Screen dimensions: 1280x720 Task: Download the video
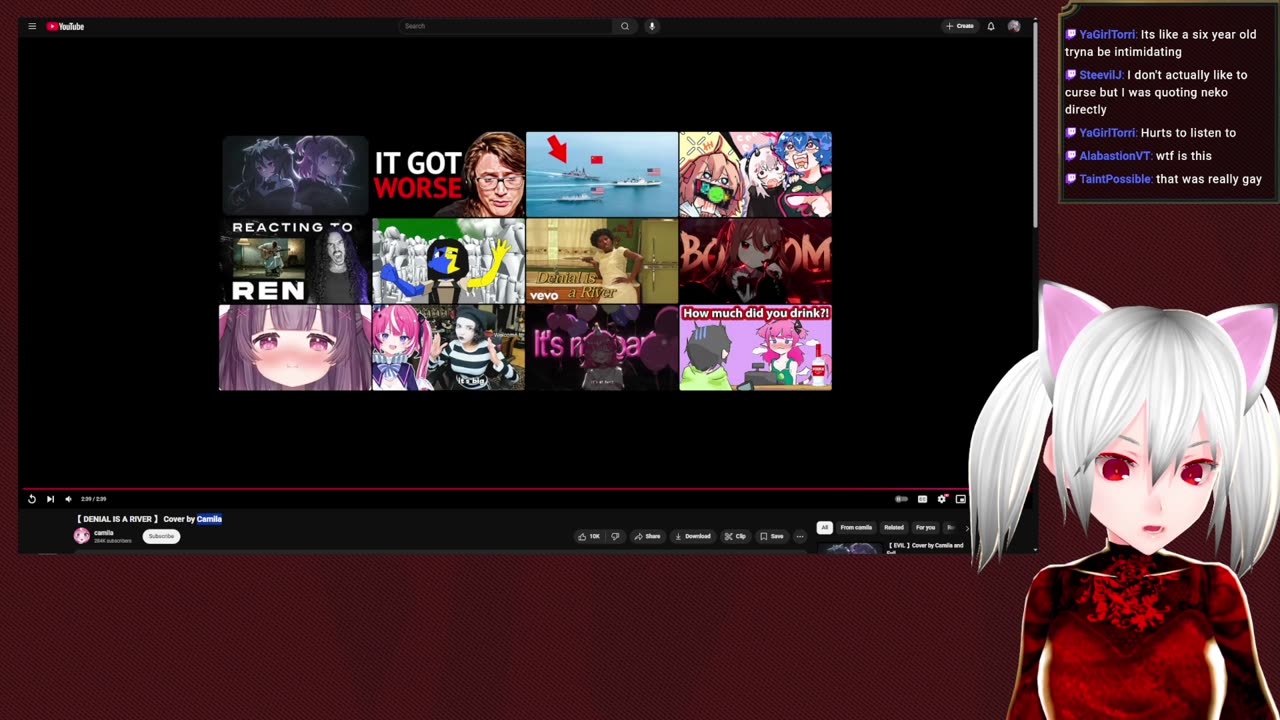[693, 536]
